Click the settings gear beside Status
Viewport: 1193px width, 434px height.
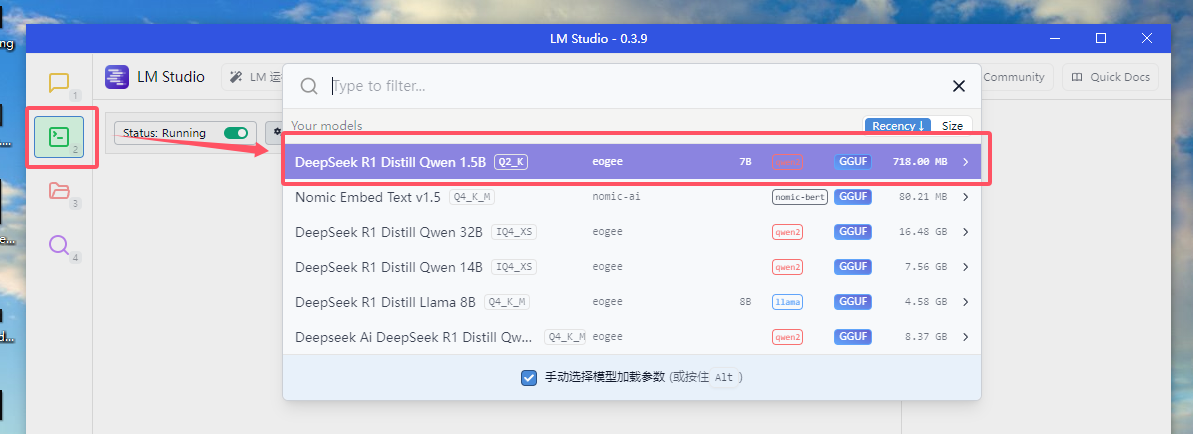click(274, 133)
